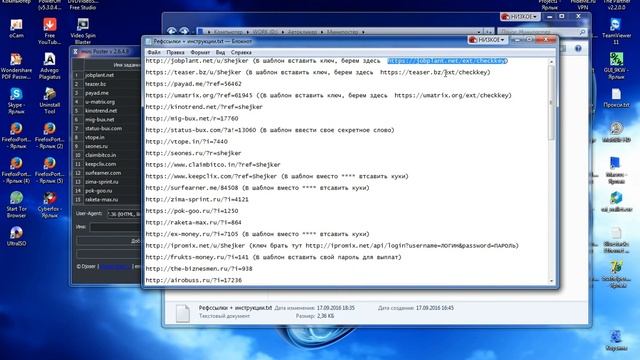Open the oCam desktop icon
This screenshot has height=360, width=640.
pyautogui.click(x=16, y=28)
